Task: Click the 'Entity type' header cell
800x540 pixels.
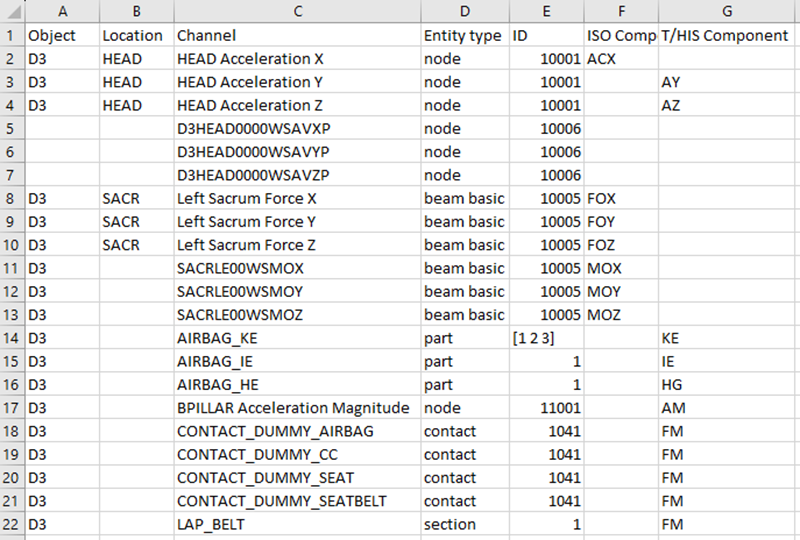Action: click(463, 36)
